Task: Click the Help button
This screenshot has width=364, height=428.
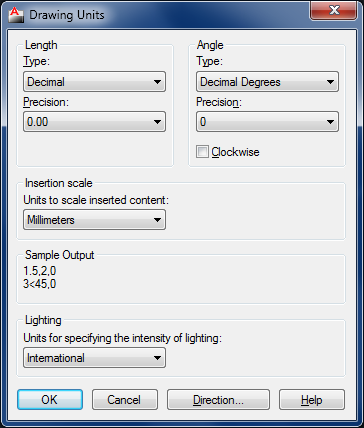Action: pos(312,399)
